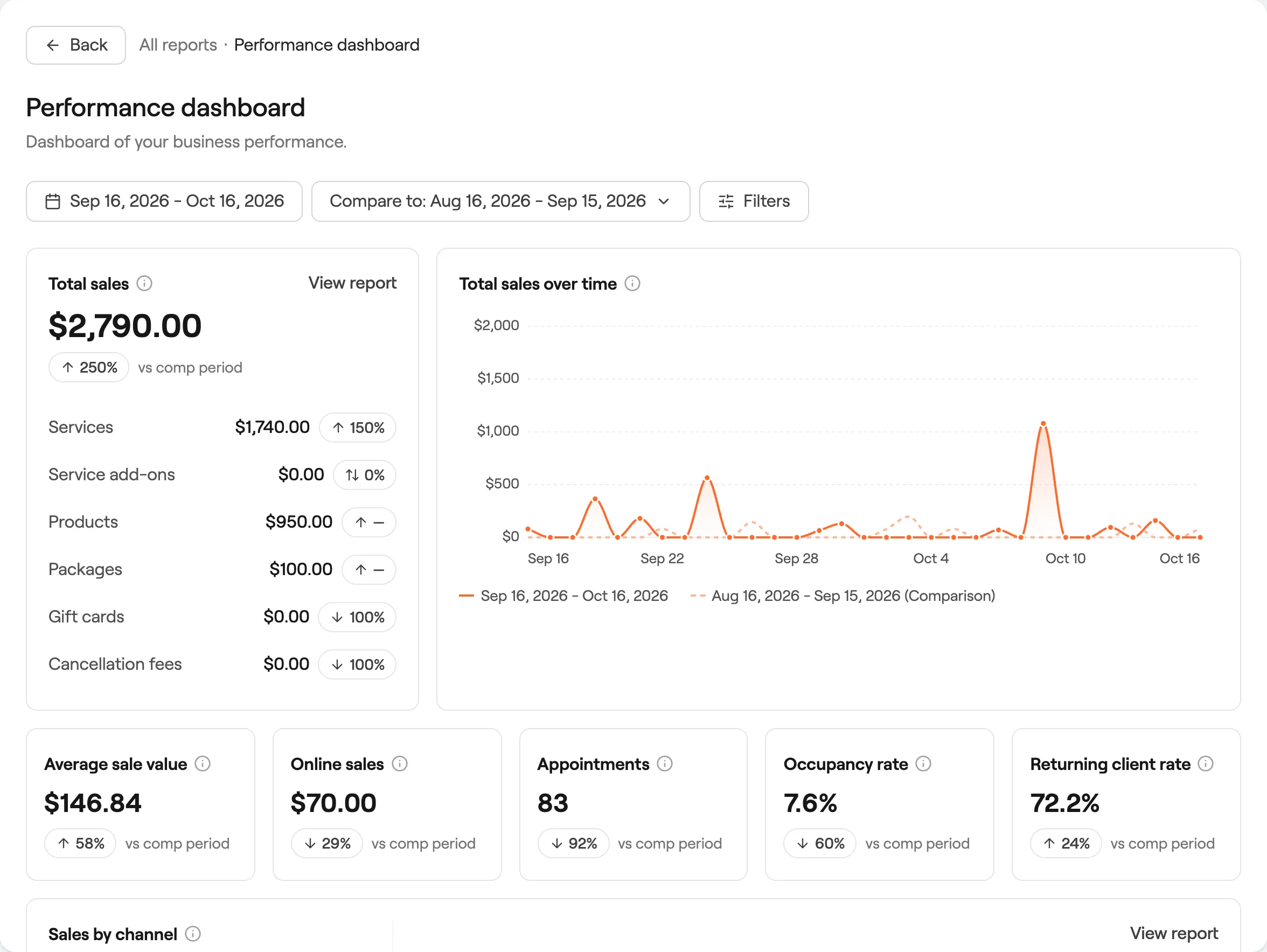Click the chart peak near Oct 10

(1043, 424)
